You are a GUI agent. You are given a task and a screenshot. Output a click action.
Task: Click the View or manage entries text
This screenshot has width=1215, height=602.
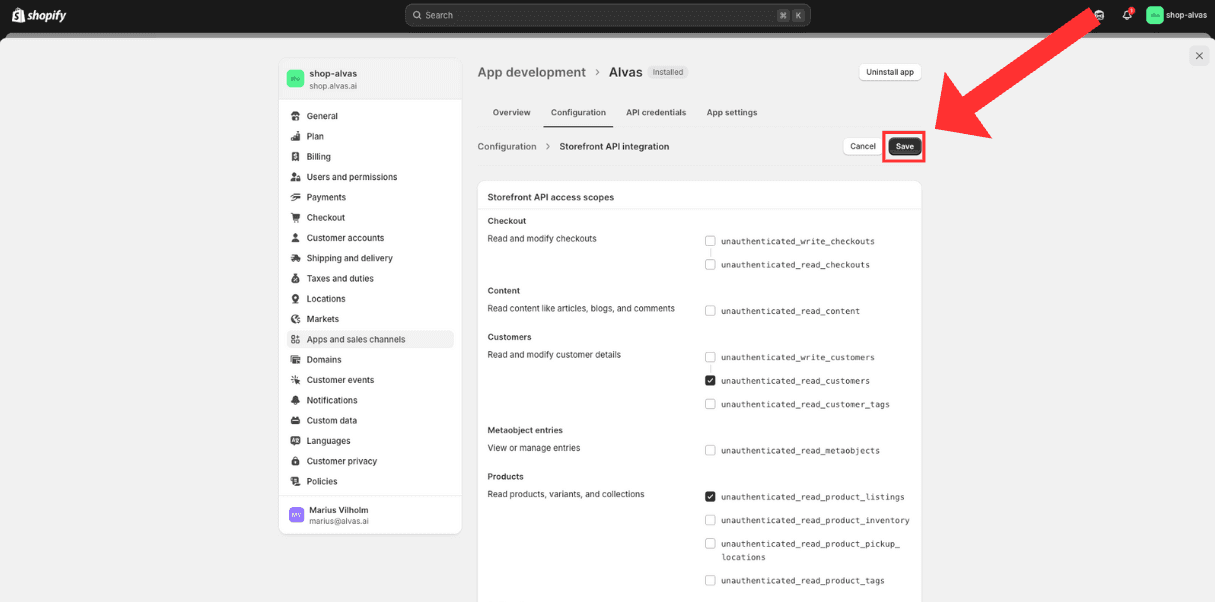534,448
